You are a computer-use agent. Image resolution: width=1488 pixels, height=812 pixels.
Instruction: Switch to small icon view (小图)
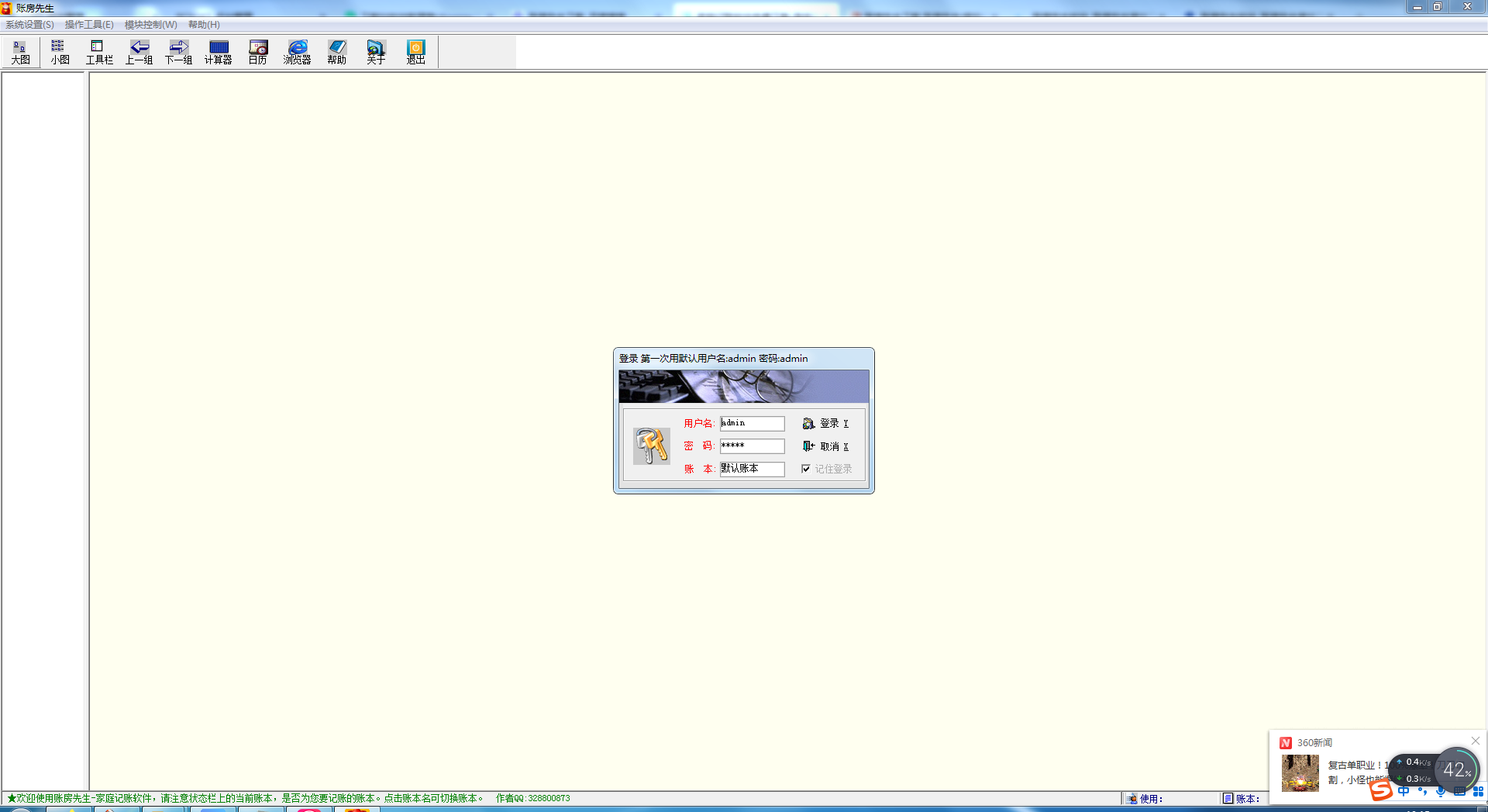pyautogui.click(x=60, y=53)
